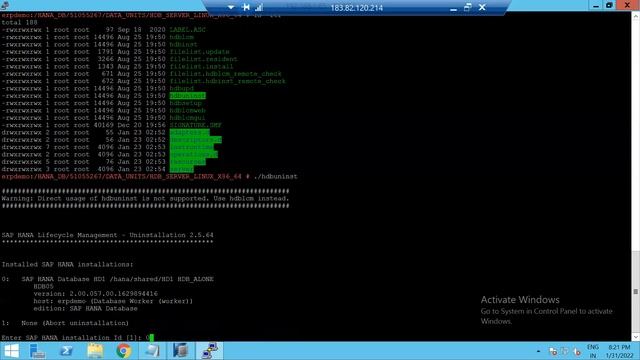Close the remote desktop connection bar

(x=482, y=7)
